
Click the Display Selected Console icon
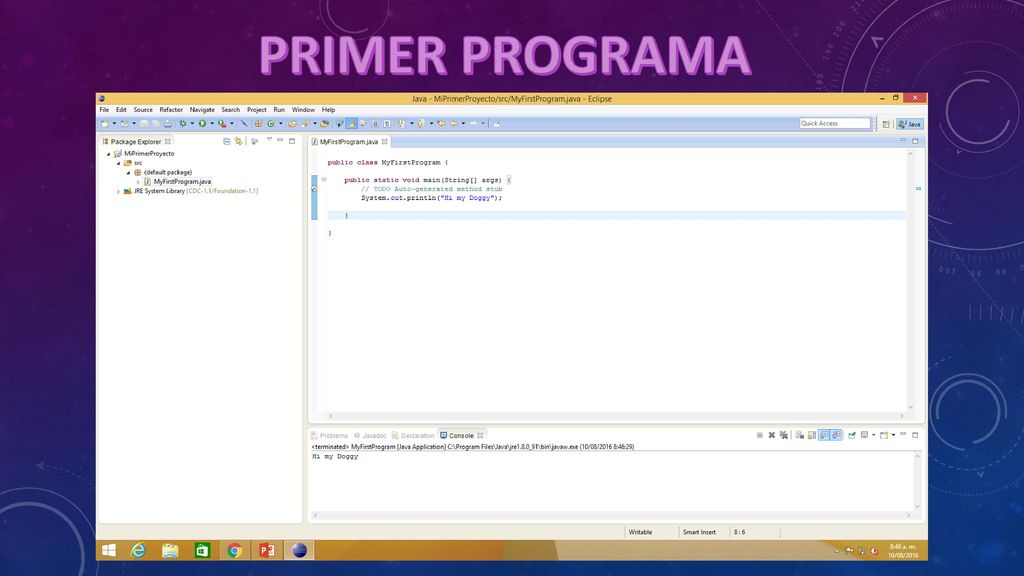[865, 435]
